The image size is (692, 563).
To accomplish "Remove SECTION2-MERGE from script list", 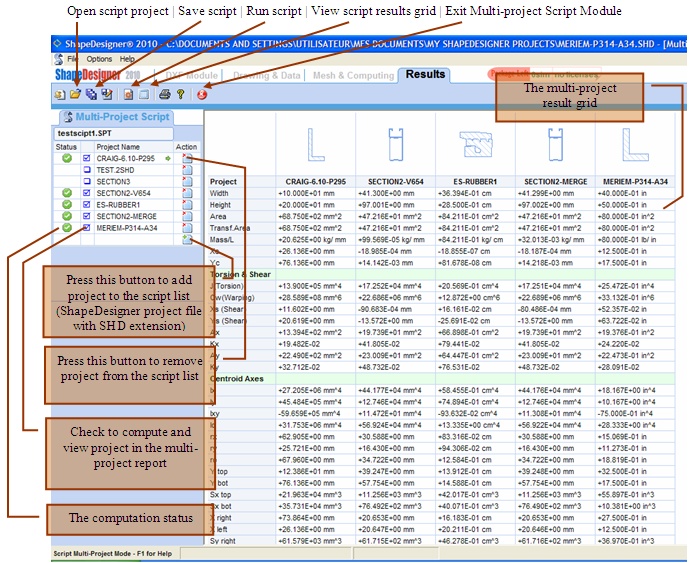I will [x=187, y=216].
